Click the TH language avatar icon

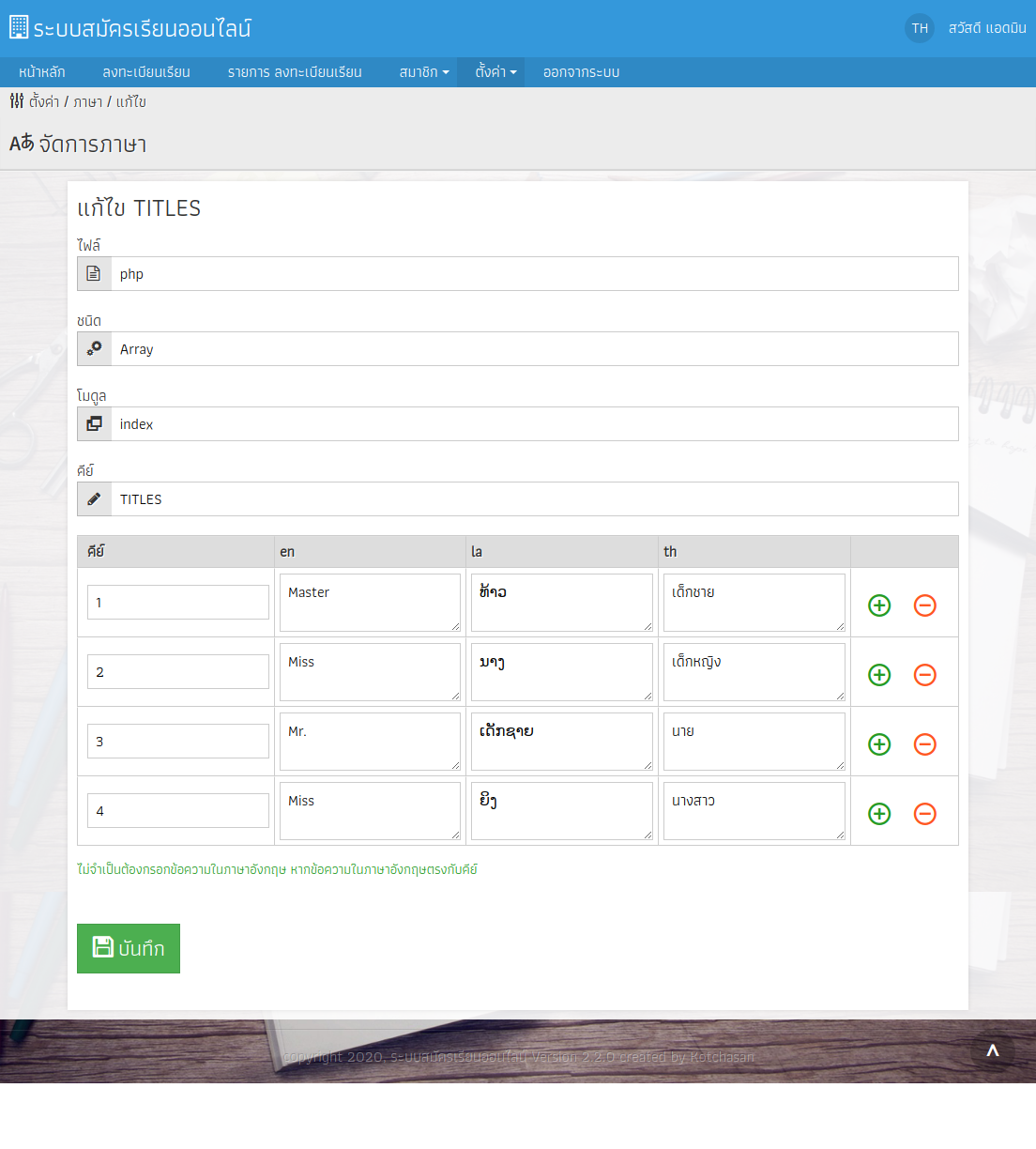pyautogui.click(x=920, y=28)
